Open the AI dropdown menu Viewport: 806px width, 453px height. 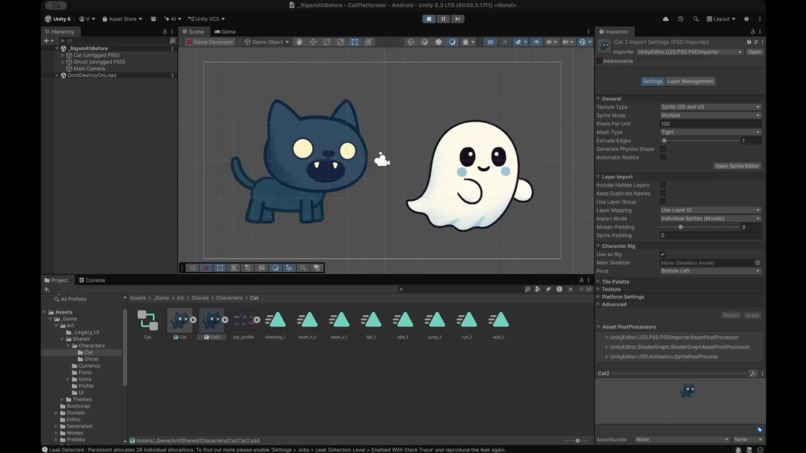point(172,19)
